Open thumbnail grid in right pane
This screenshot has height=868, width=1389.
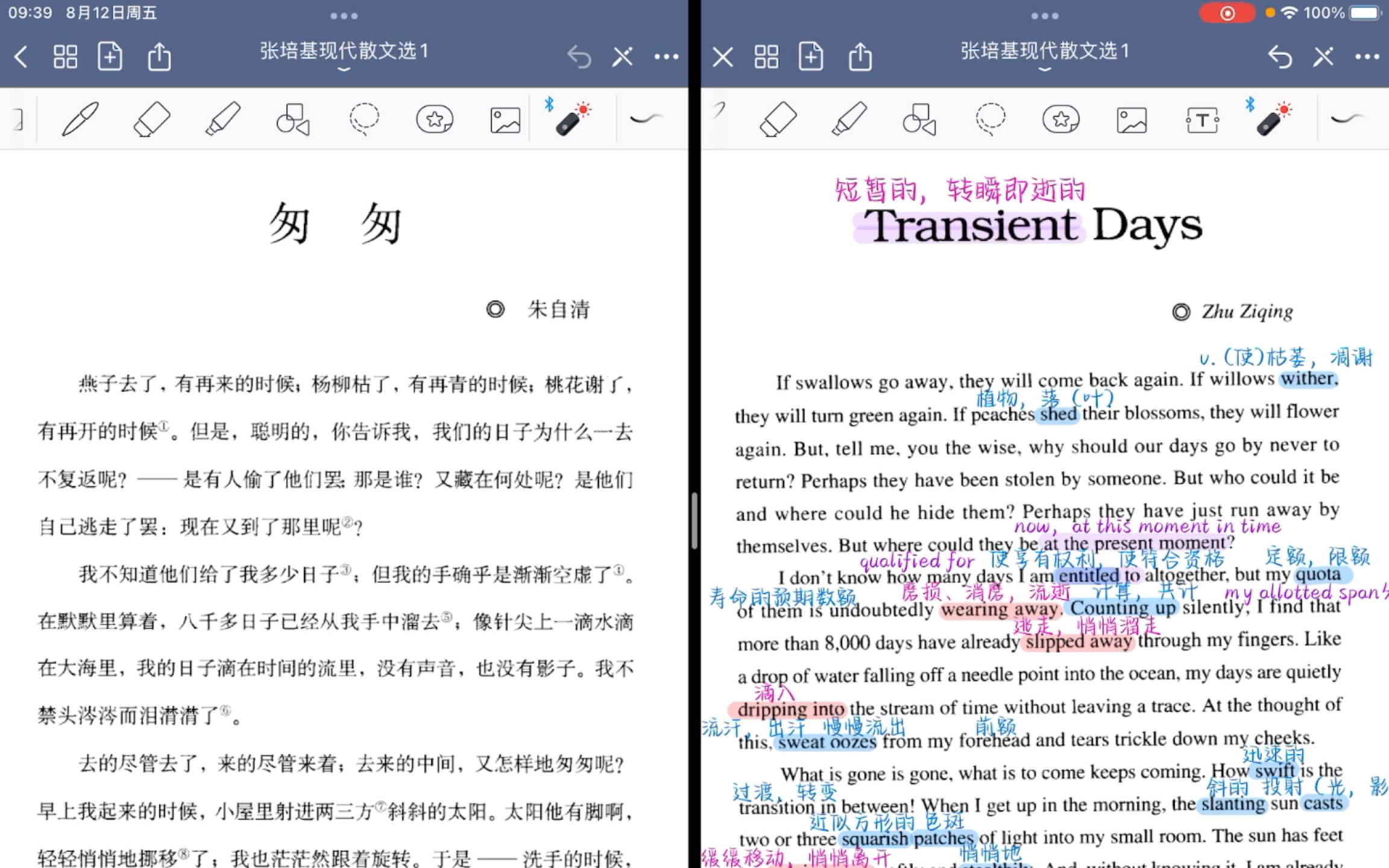(x=766, y=57)
